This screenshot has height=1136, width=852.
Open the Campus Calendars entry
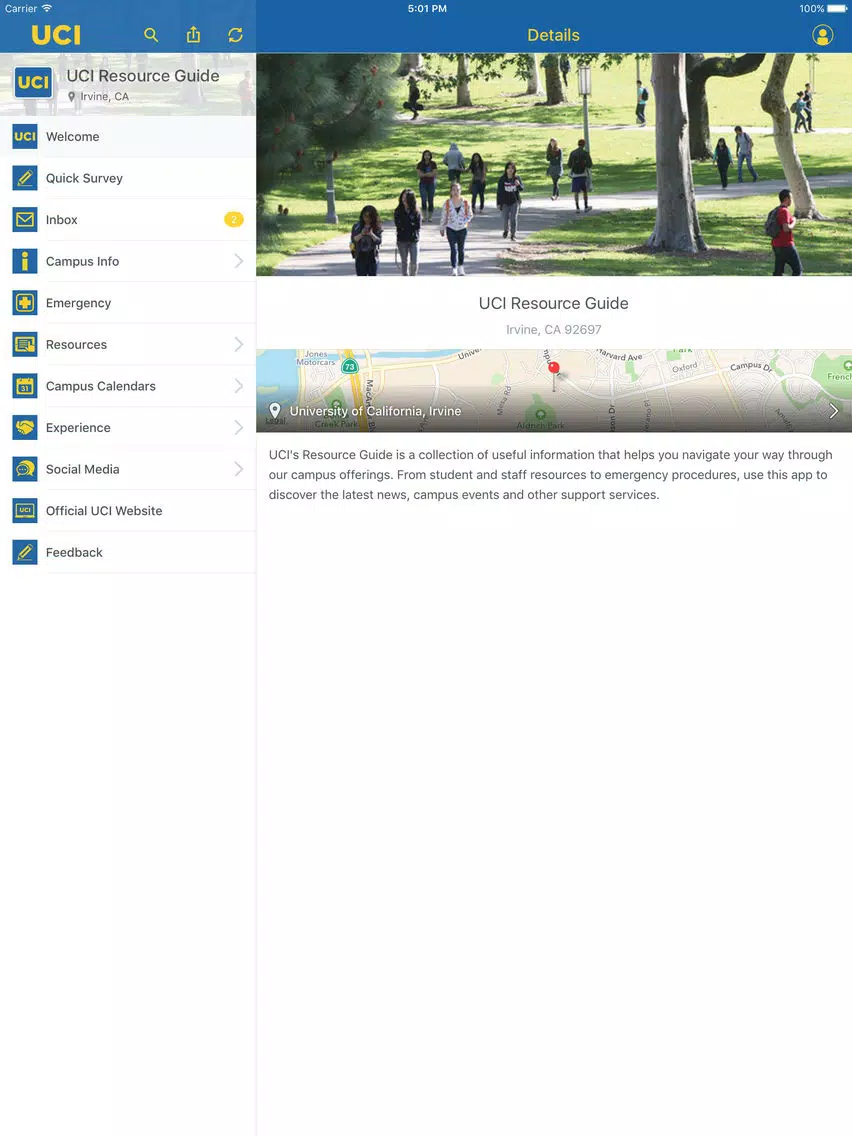pos(128,386)
